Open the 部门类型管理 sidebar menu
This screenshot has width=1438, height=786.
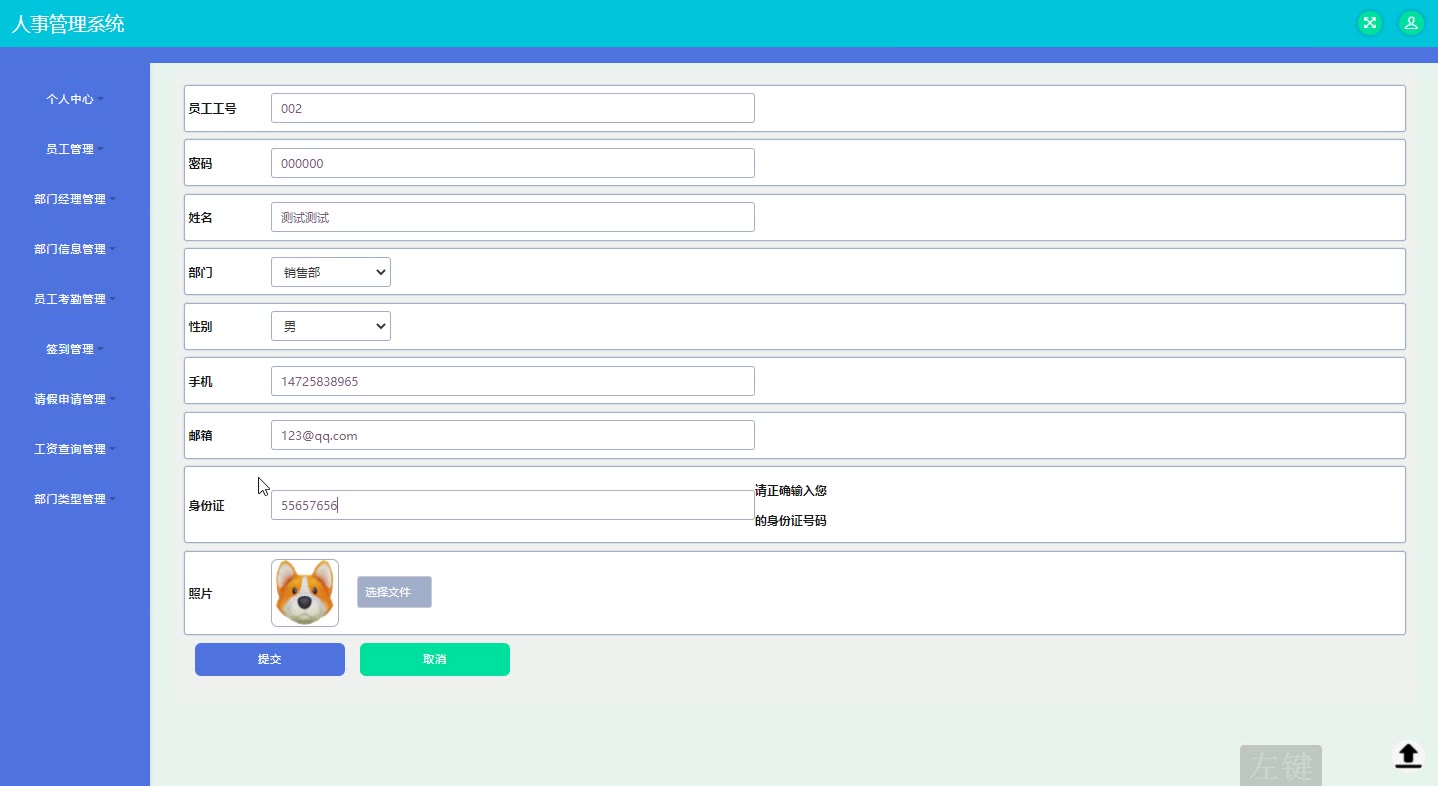[x=75, y=499]
